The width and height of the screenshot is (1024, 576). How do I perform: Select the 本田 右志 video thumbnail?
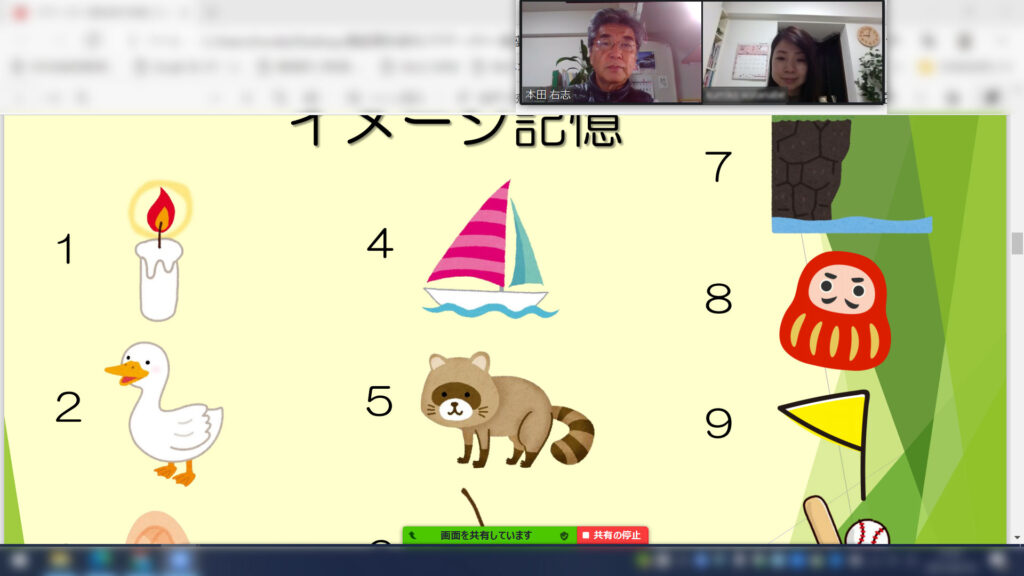(610, 52)
